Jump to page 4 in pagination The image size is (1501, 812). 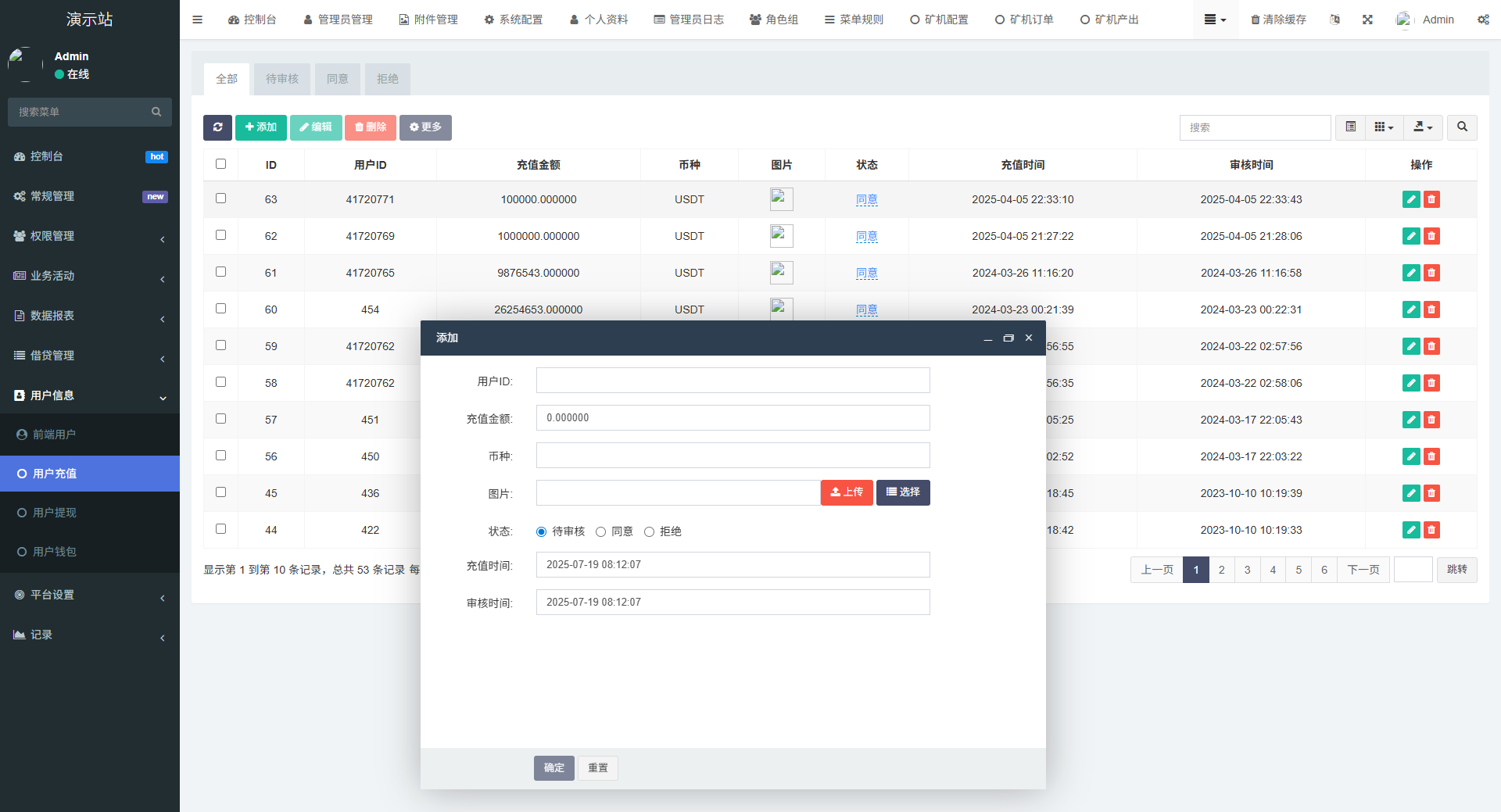point(1273,570)
